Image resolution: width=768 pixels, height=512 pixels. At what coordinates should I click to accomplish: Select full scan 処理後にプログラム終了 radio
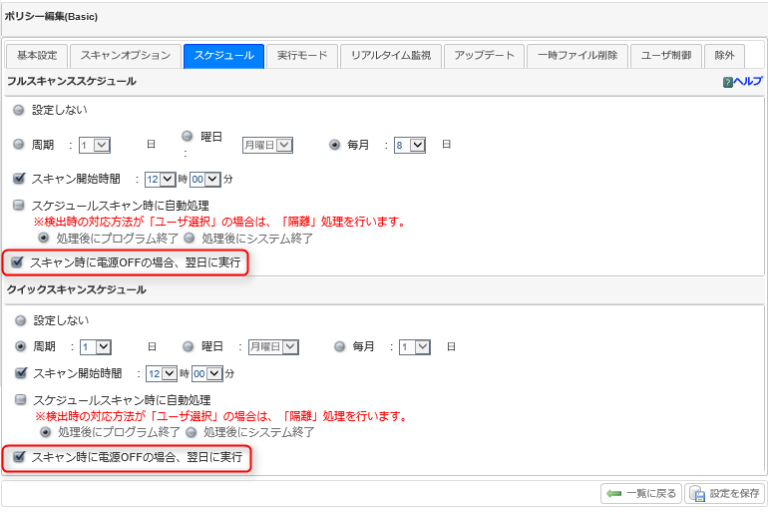pos(44,238)
